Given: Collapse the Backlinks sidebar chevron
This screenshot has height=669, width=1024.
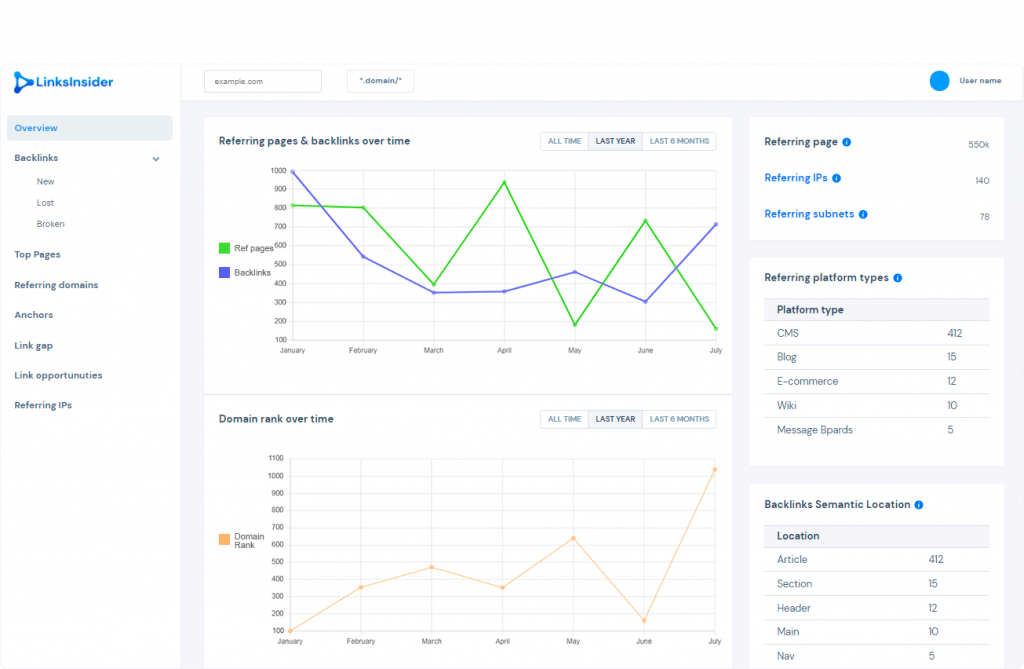Looking at the screenshot, I should 155,159.
